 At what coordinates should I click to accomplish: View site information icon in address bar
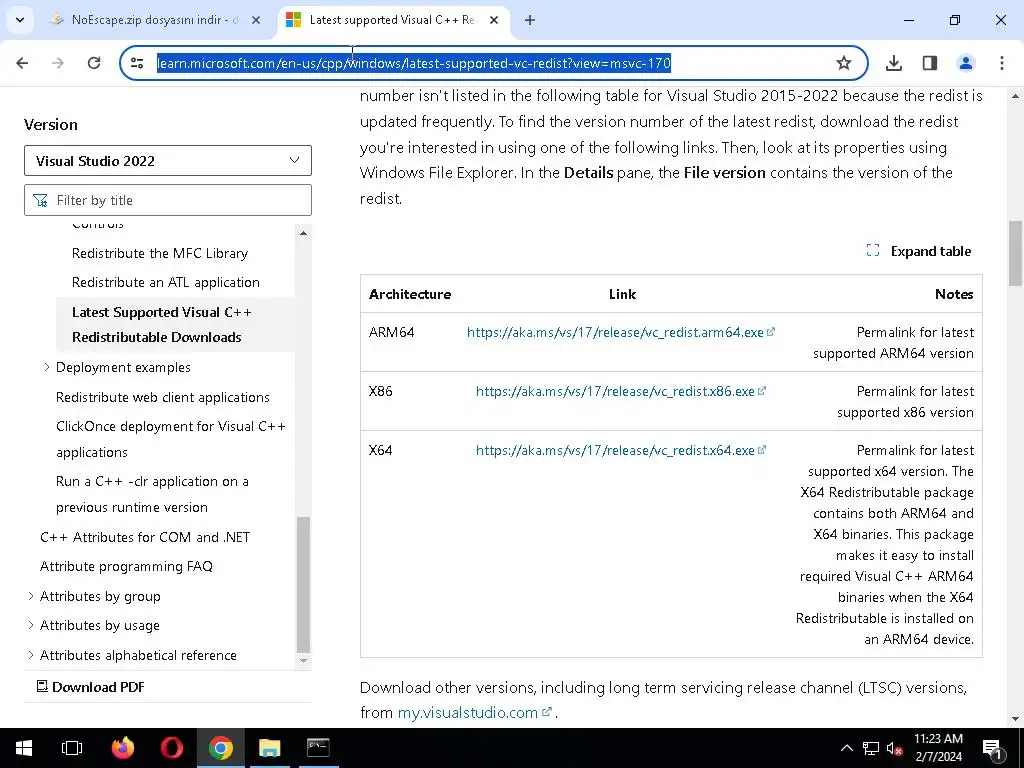point(137,63)
